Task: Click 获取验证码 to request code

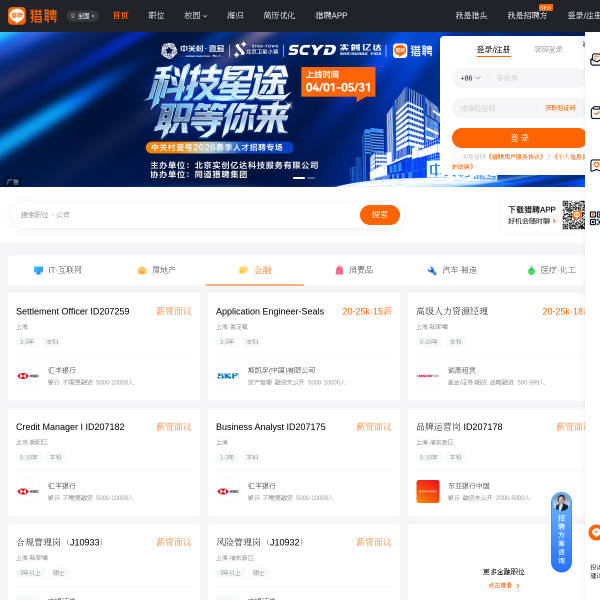Action: [560, 108]
